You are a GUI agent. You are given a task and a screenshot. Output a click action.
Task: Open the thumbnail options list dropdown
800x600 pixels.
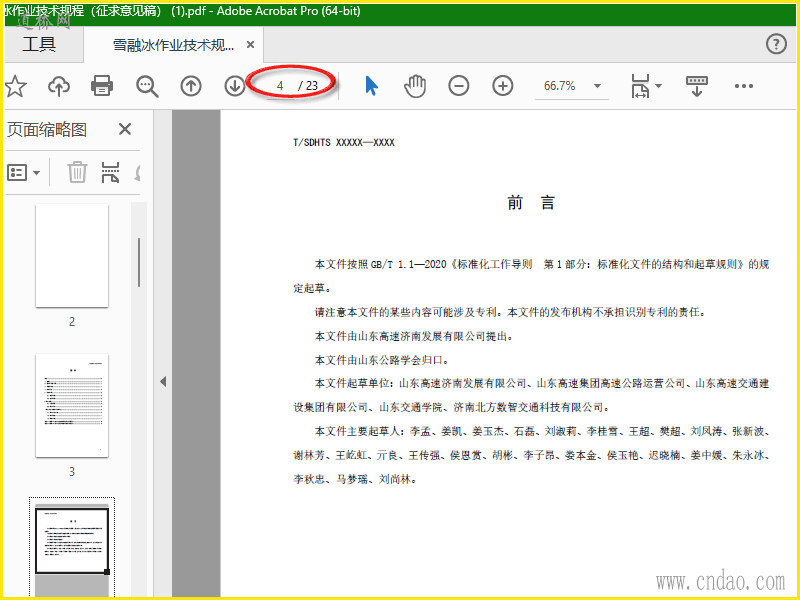(23, 172)
